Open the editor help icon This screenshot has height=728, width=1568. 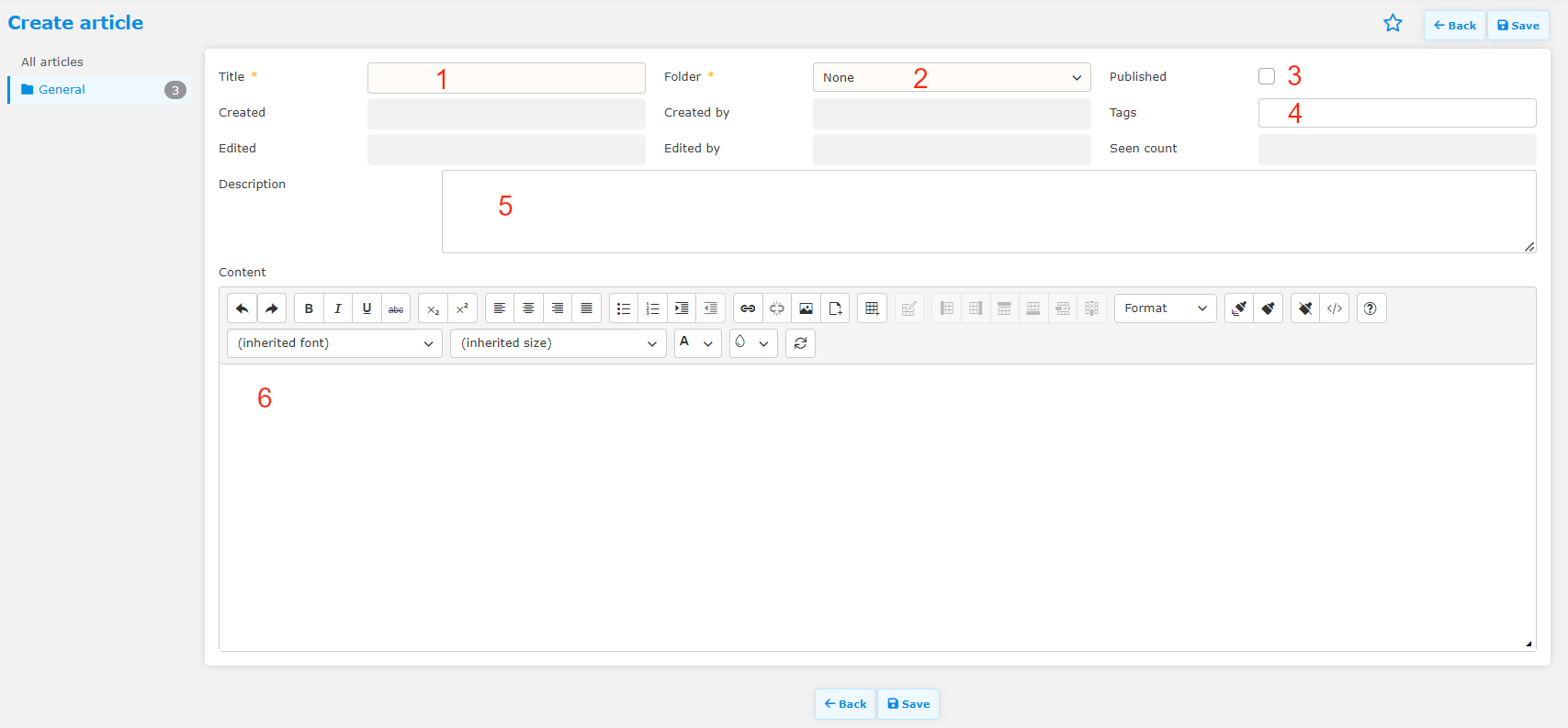tap(1371, 308)
